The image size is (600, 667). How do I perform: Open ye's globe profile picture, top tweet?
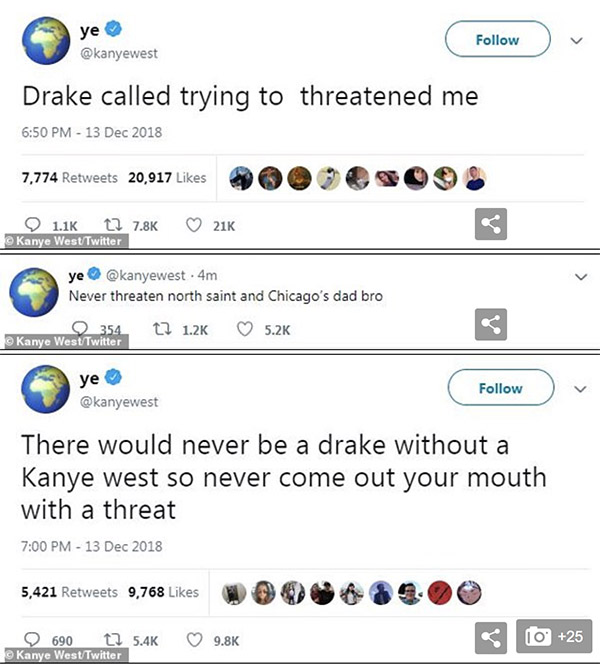pos(46,40)
